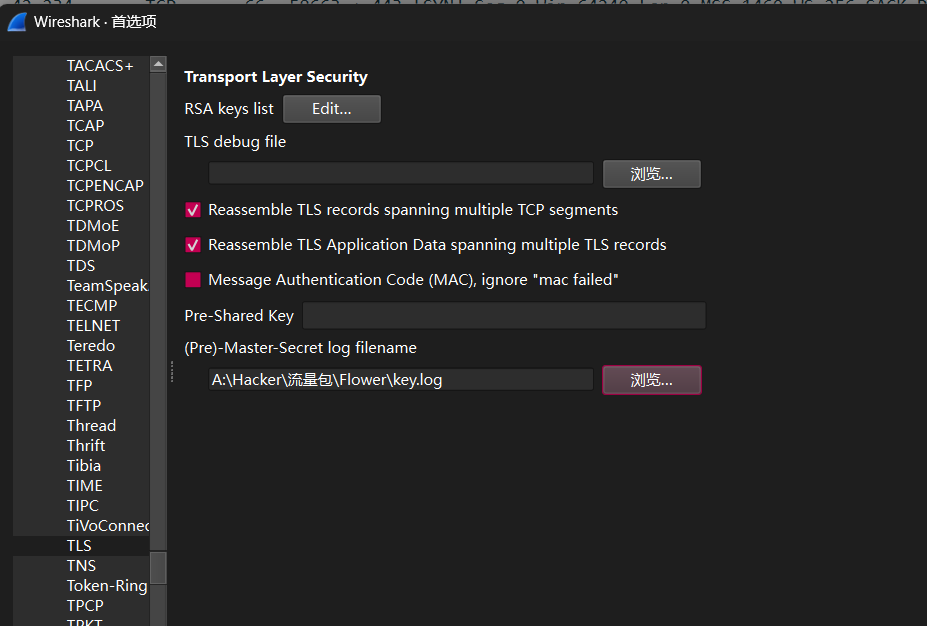Open TCP protocol preferences
This screenshot has height=626, width=927.
tap(80, 145)
